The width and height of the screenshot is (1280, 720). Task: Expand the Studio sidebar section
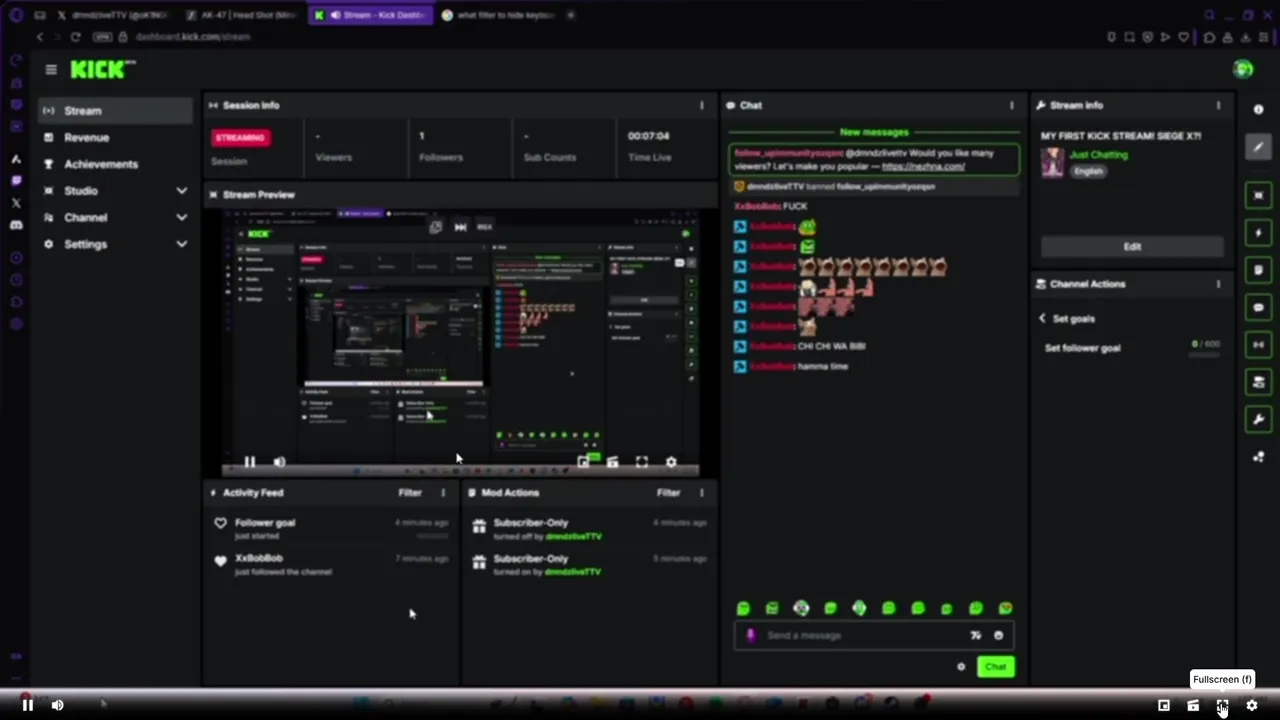click(181, 191)
